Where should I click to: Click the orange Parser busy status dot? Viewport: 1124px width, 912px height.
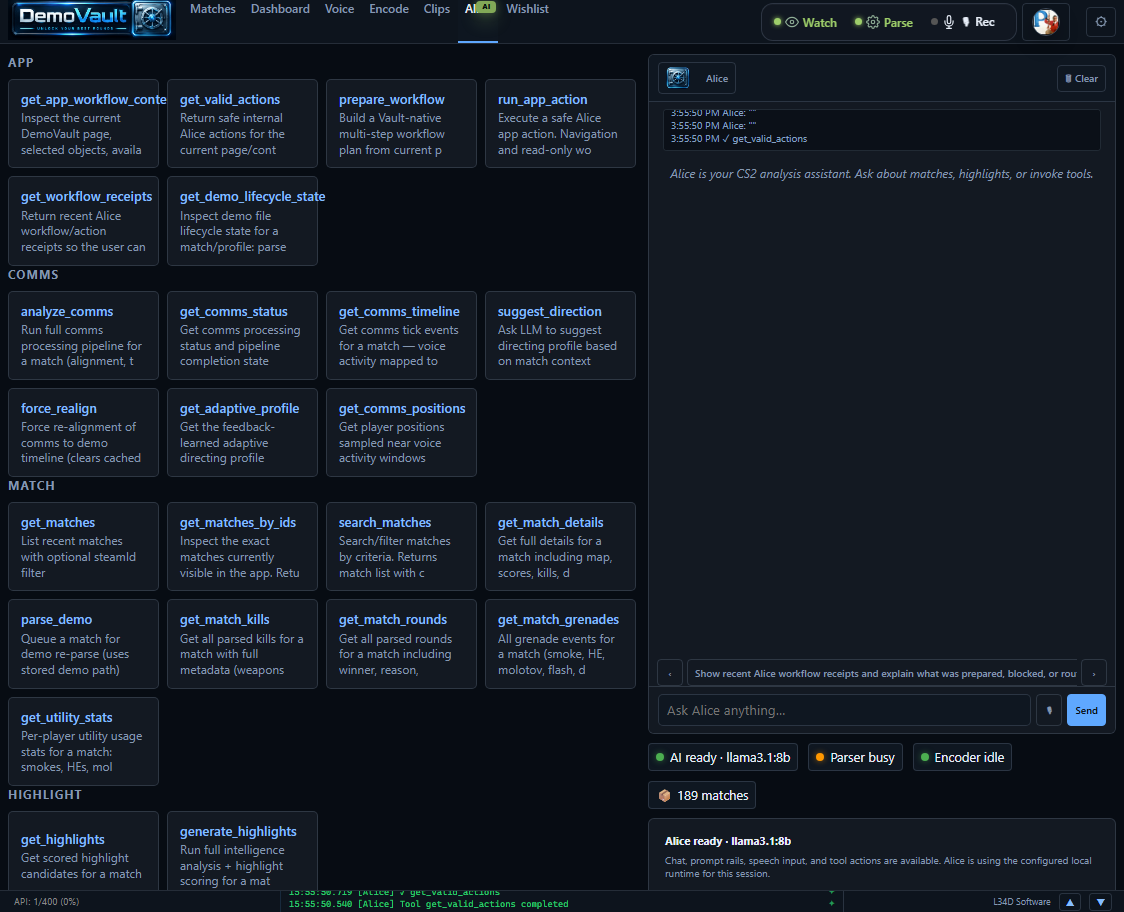[x=820, y=757]
